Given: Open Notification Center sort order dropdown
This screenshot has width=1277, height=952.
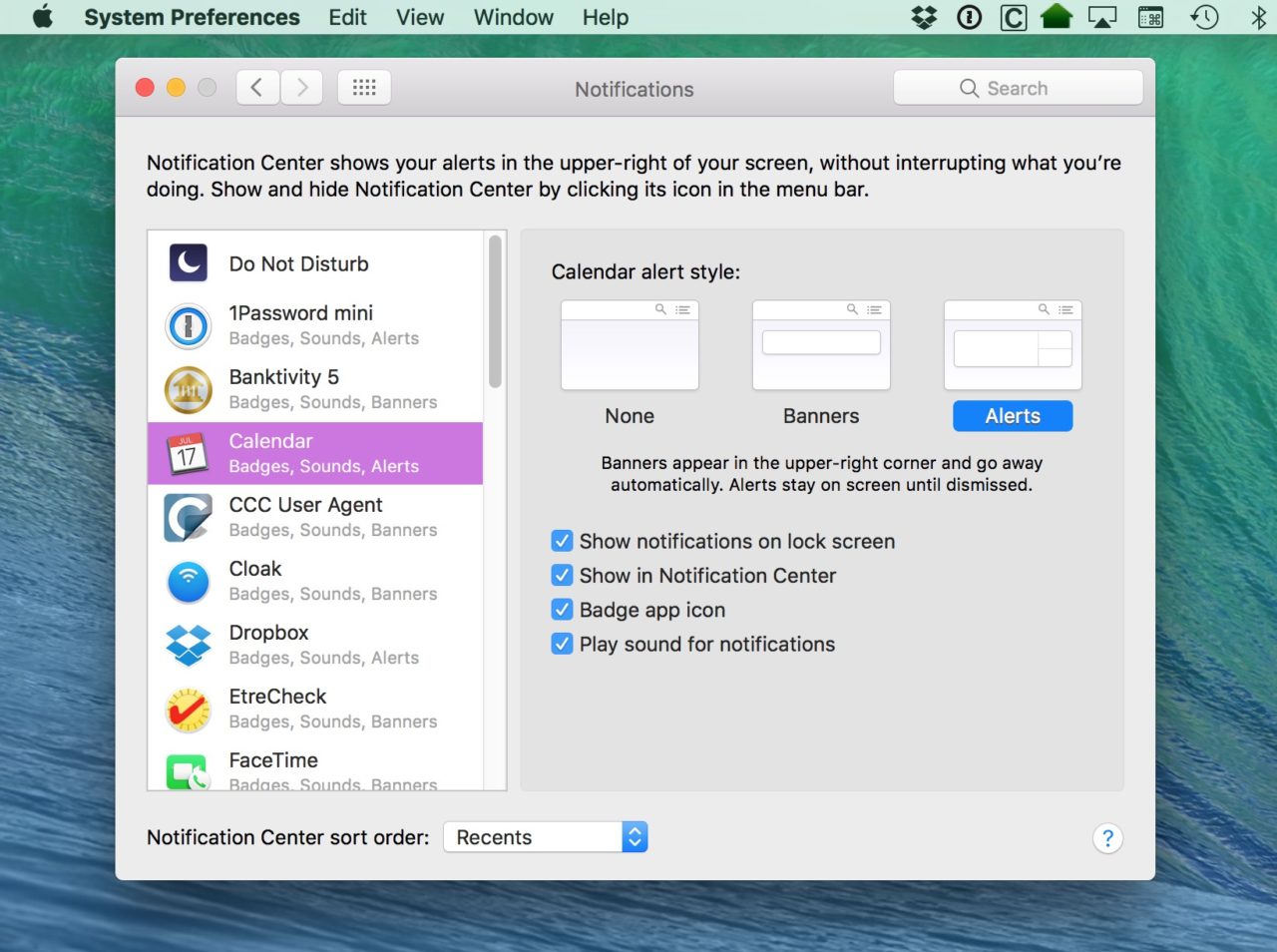Looking at the screenshot, I should coord(546,837).
